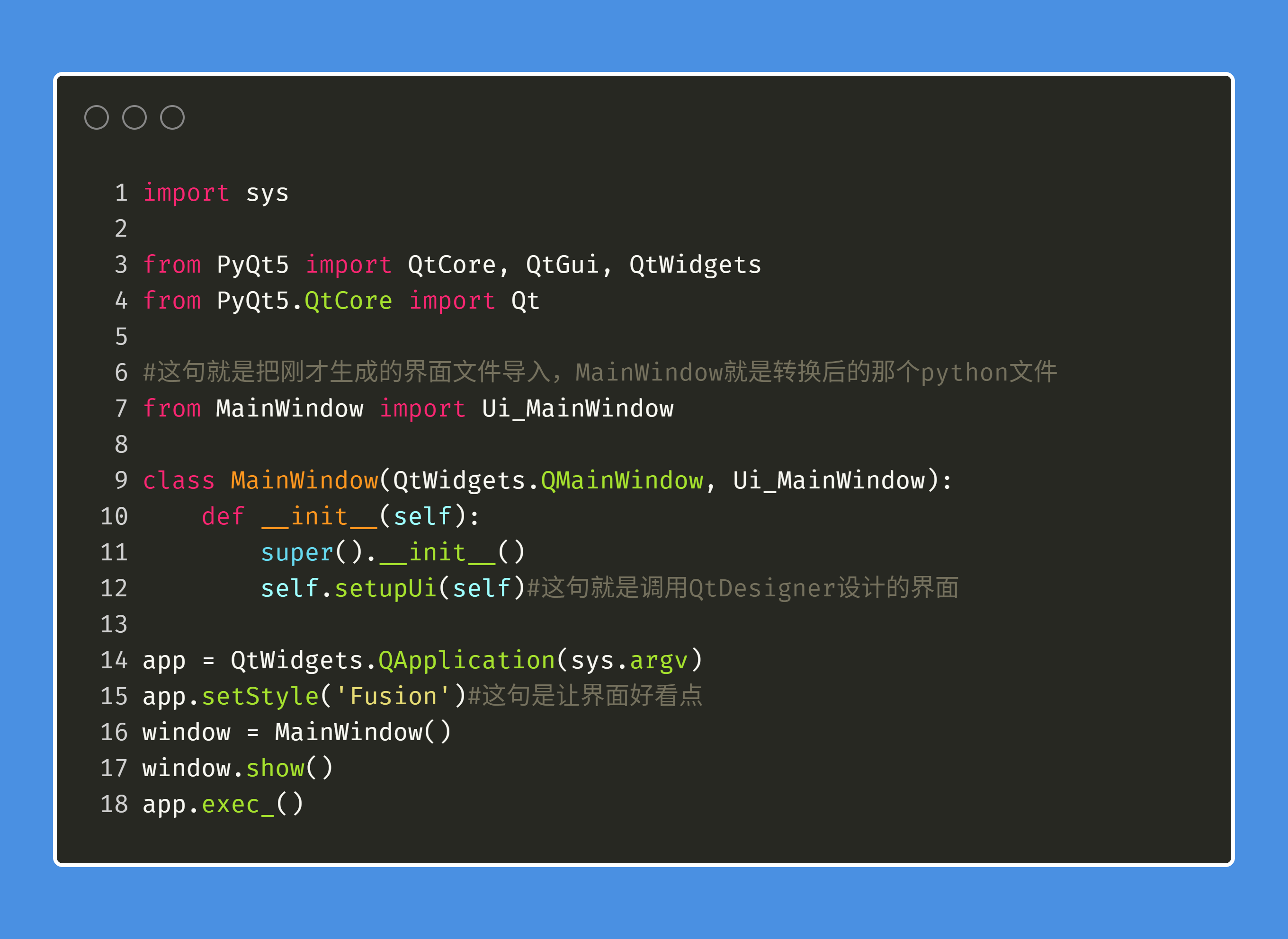Image resolution: width=1288 pixels, height=939 pixels.
Task: Click the Chinese comment on line 6
Action: 600,372
